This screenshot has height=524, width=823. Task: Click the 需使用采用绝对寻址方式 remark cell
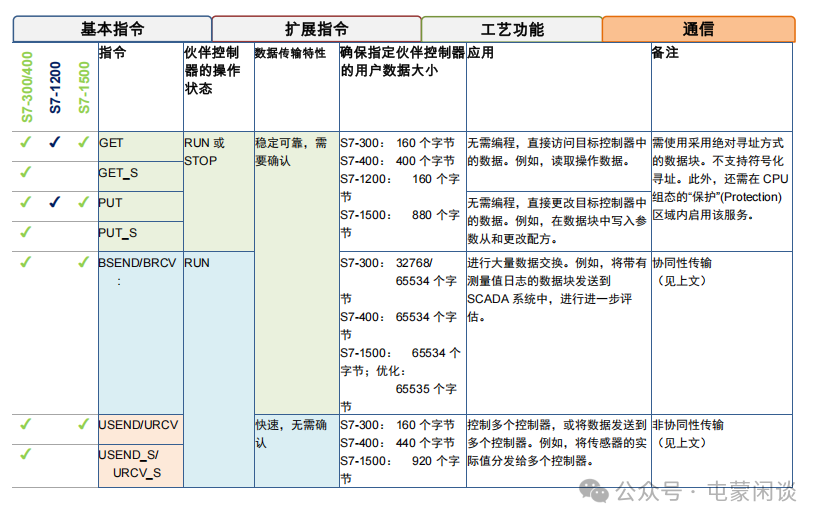pos(722,192)
